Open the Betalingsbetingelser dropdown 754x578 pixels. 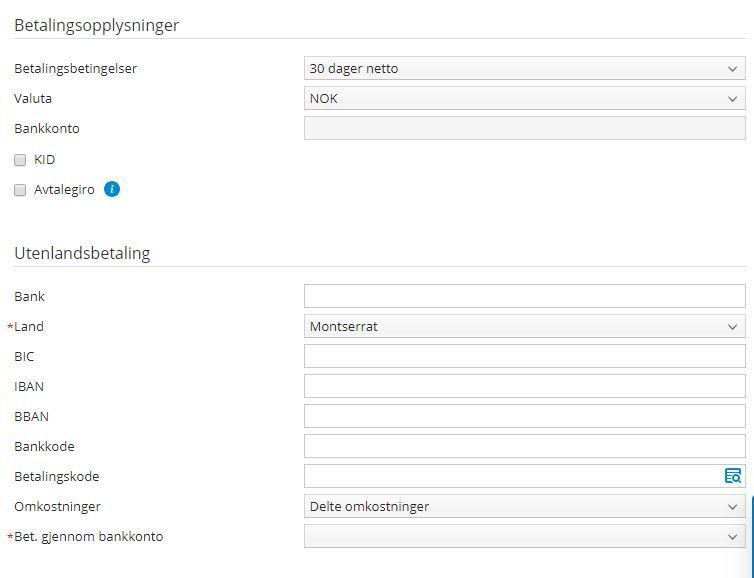[x=525, y=68]
